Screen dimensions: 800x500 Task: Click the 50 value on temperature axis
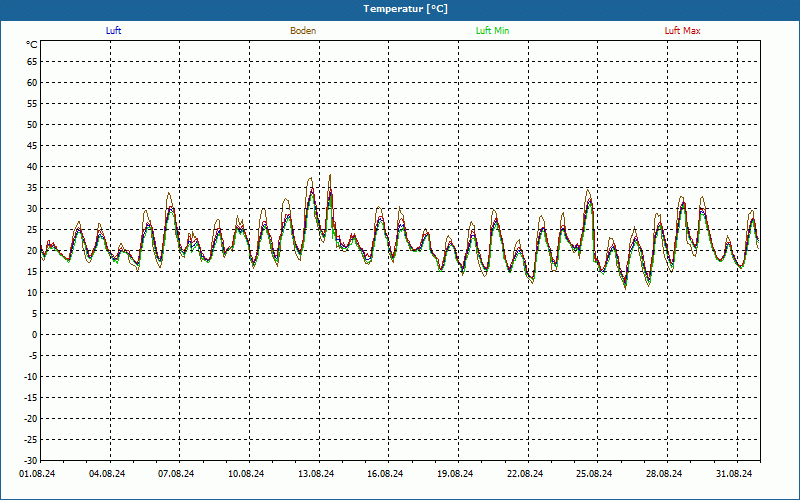pos(32,124)
